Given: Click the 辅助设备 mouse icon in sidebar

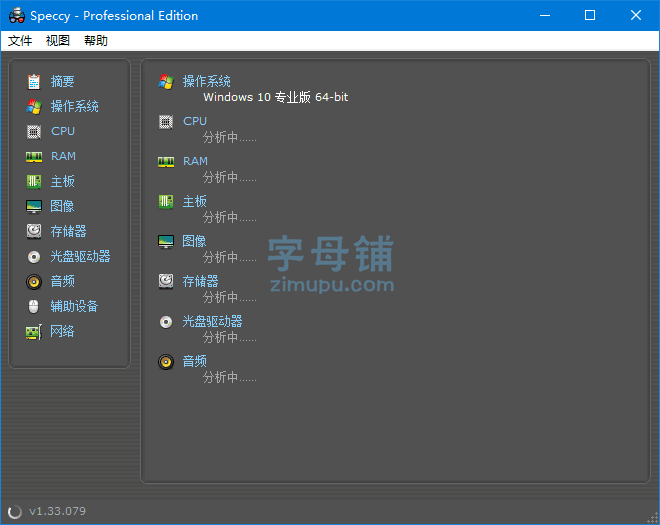Looking at the screenshot, I should pyautogui.click(x=34, y=306).
